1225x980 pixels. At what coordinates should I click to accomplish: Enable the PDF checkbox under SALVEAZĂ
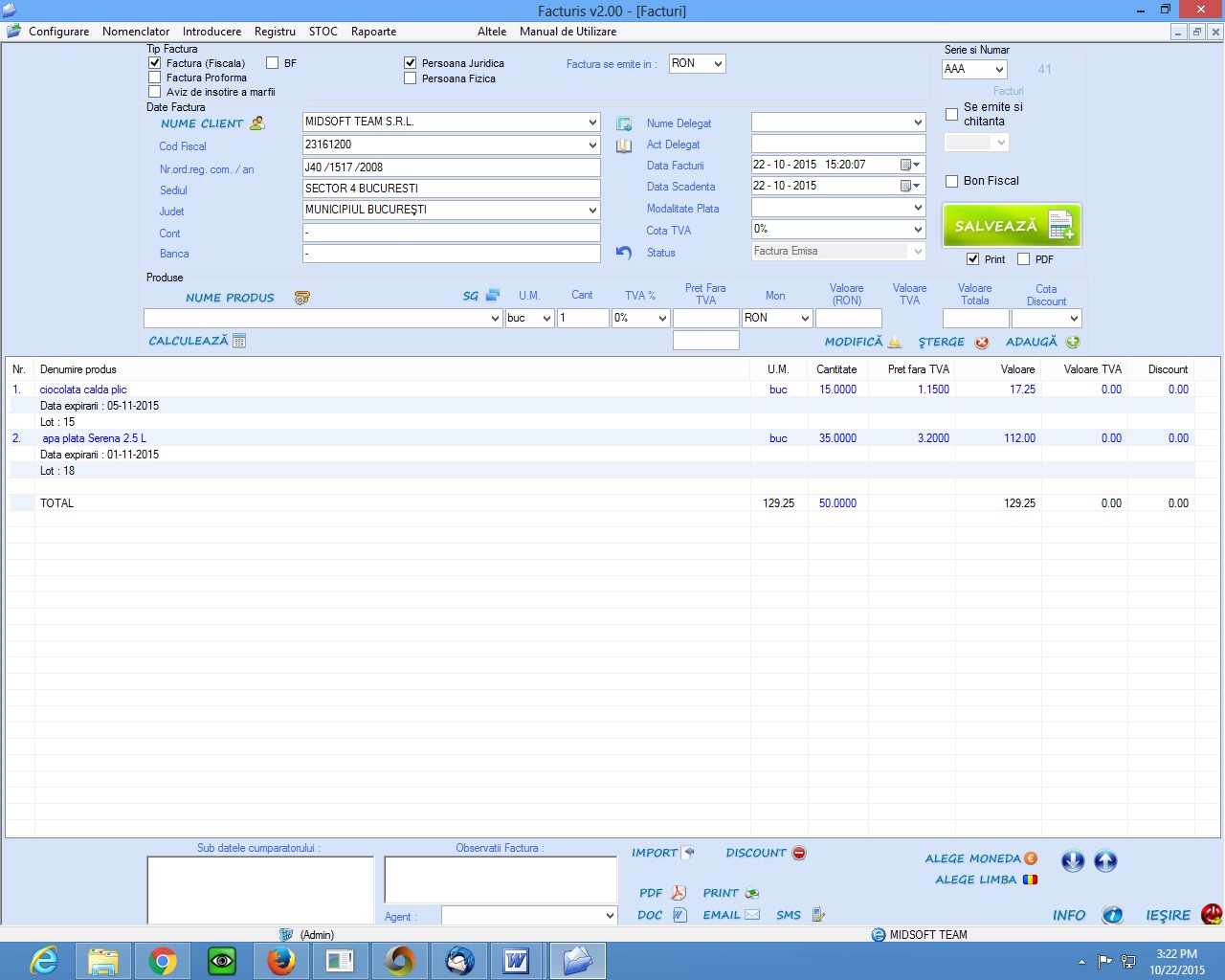(1023, 259)
